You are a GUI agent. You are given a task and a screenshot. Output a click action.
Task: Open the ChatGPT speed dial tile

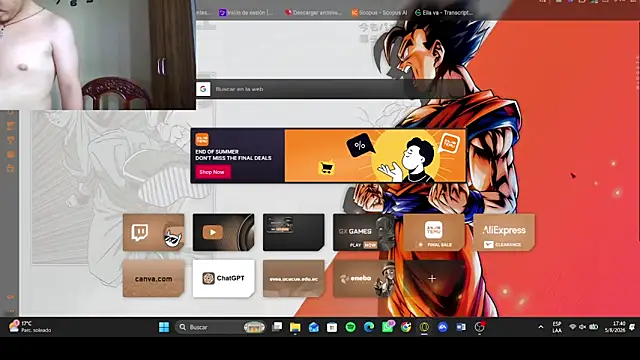223,278
